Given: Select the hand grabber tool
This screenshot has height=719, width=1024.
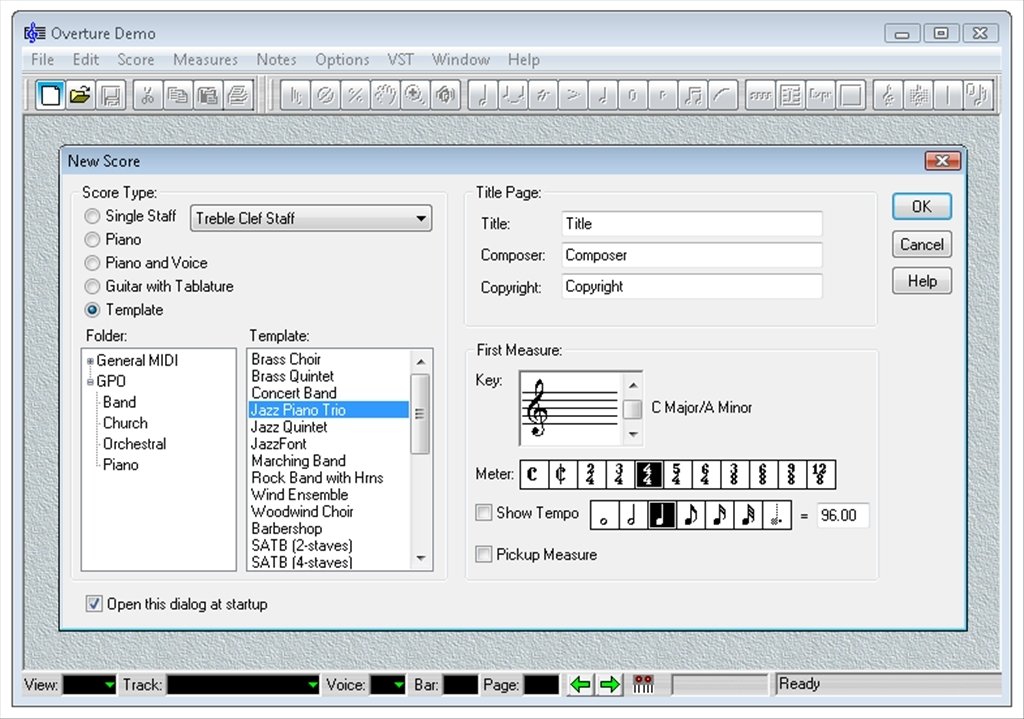Looking at the screenshot, I should point(385,95).
